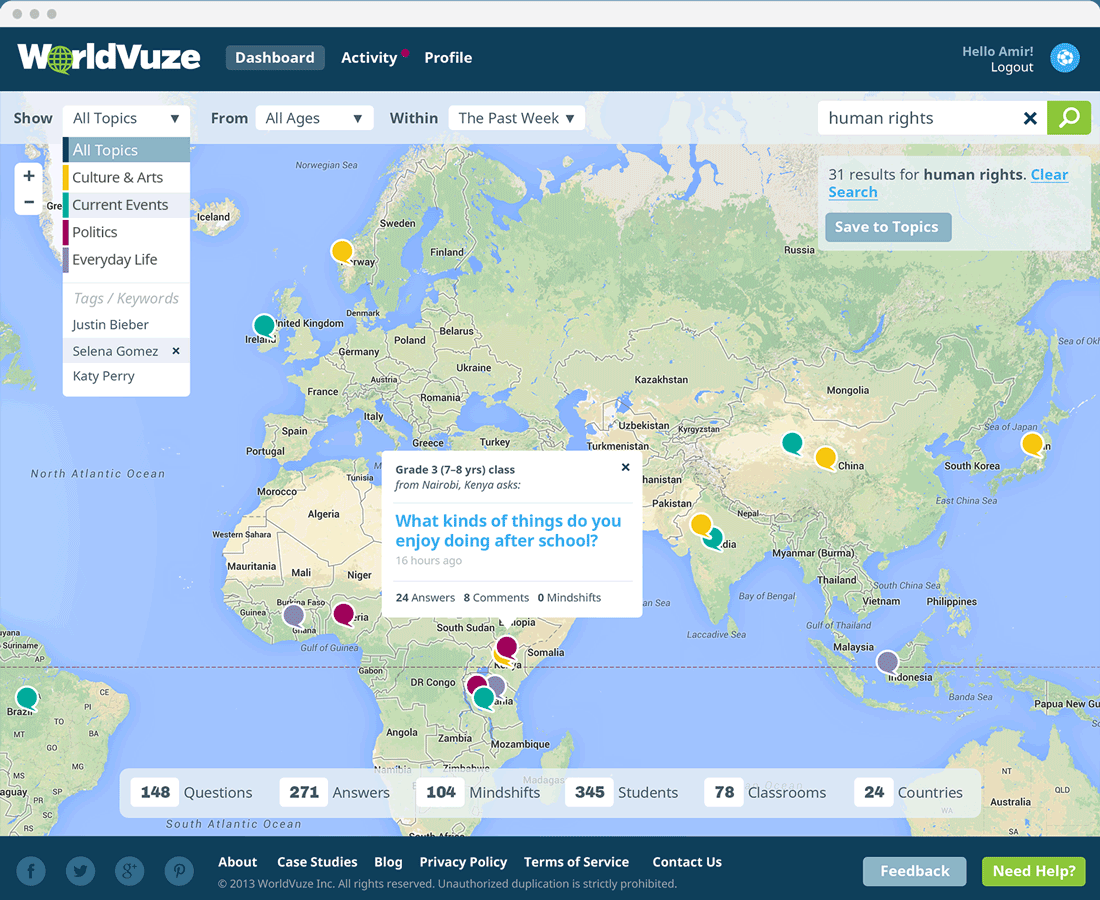Open The Past Week dropdown
1100x900 pixels.
tap(516, 118)
